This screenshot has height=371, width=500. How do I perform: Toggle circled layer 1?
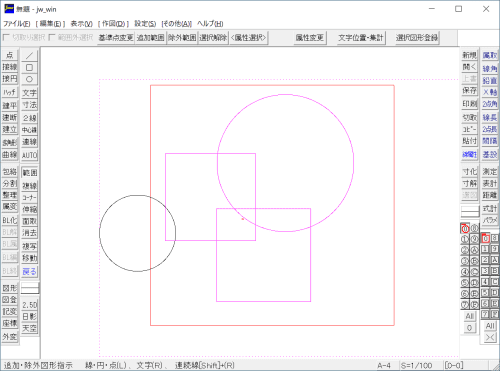(465, 239)
